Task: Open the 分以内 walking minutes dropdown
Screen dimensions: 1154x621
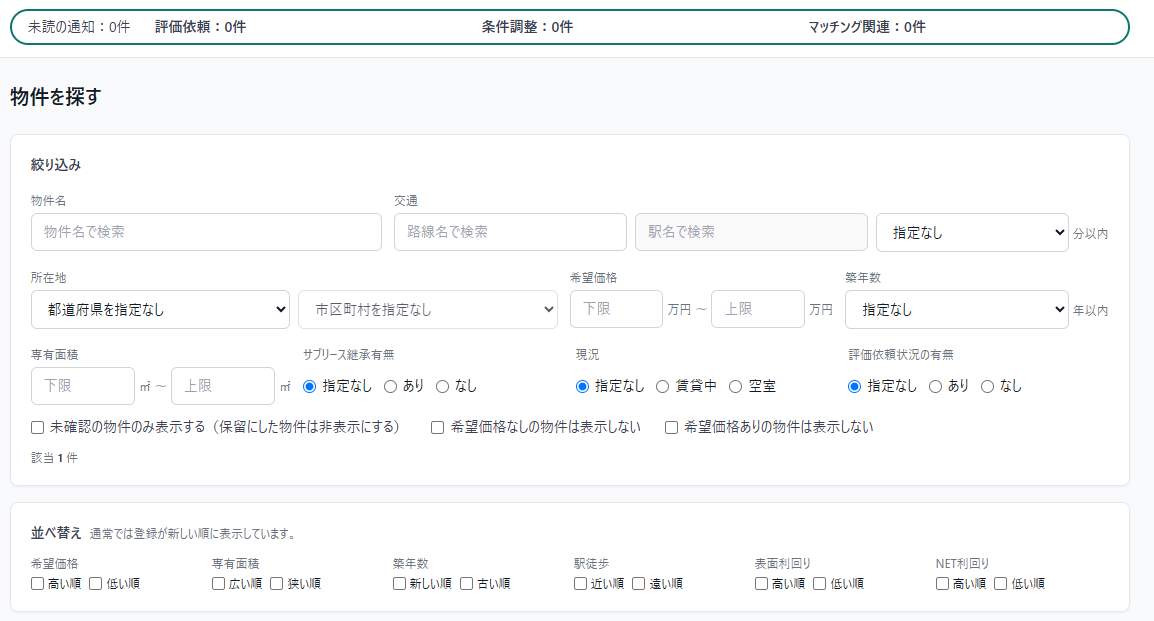Action: coord(972,233)
